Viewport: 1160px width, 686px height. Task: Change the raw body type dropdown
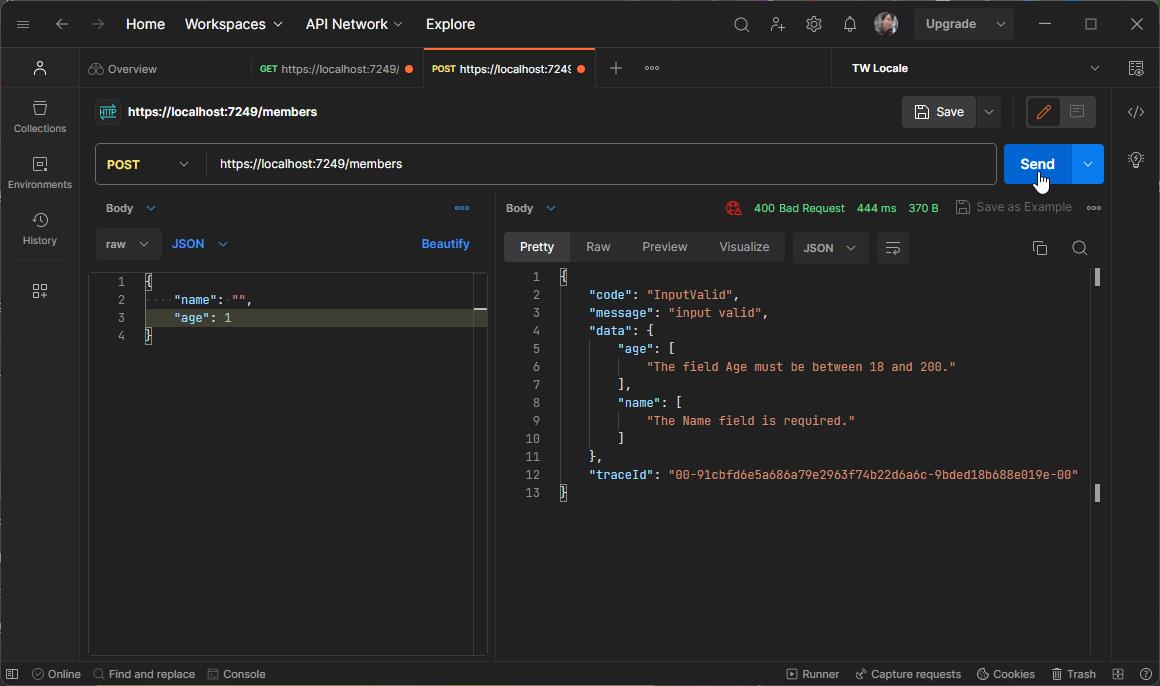pyautogui.click(x=128, y=244)
